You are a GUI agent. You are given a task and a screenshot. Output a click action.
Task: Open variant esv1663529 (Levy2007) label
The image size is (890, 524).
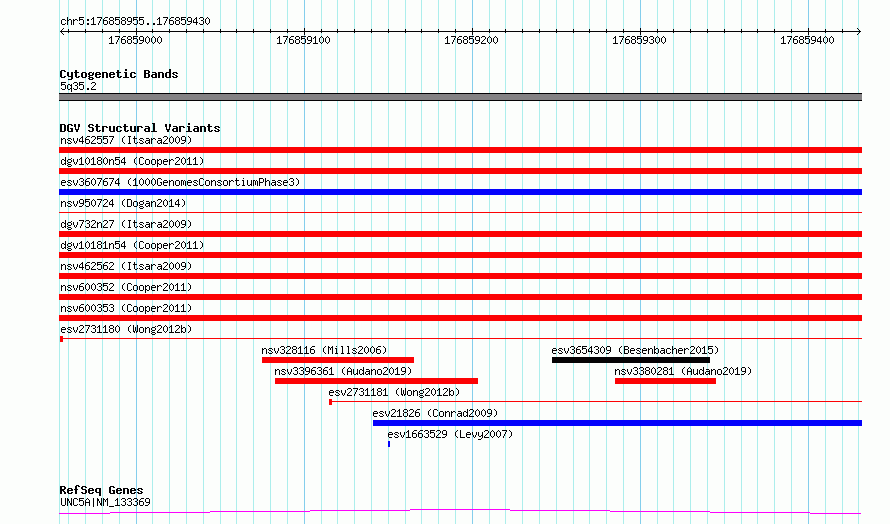point(450,434)
